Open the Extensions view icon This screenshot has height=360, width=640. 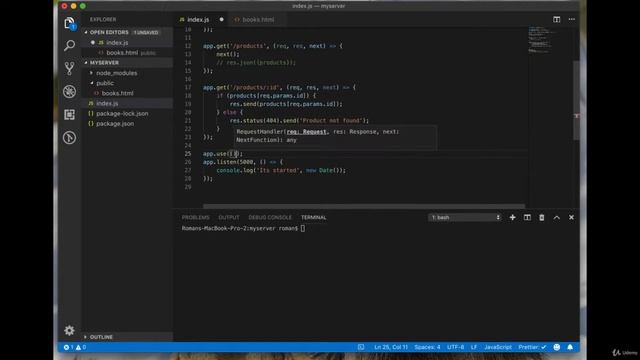pyautogui.click(x=69, y=115)
